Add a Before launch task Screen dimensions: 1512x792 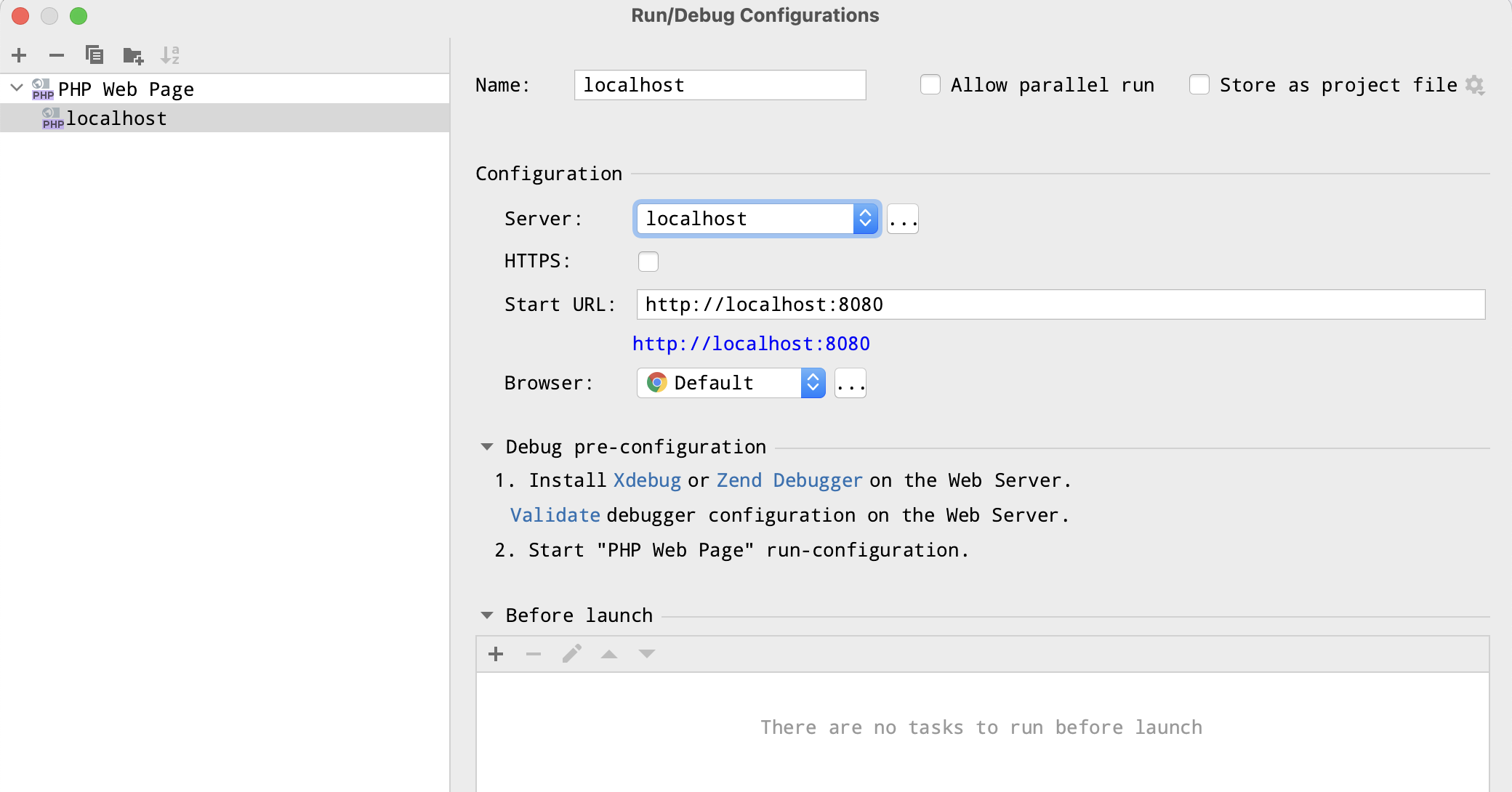pyautogui.click(x=496, y=654)
